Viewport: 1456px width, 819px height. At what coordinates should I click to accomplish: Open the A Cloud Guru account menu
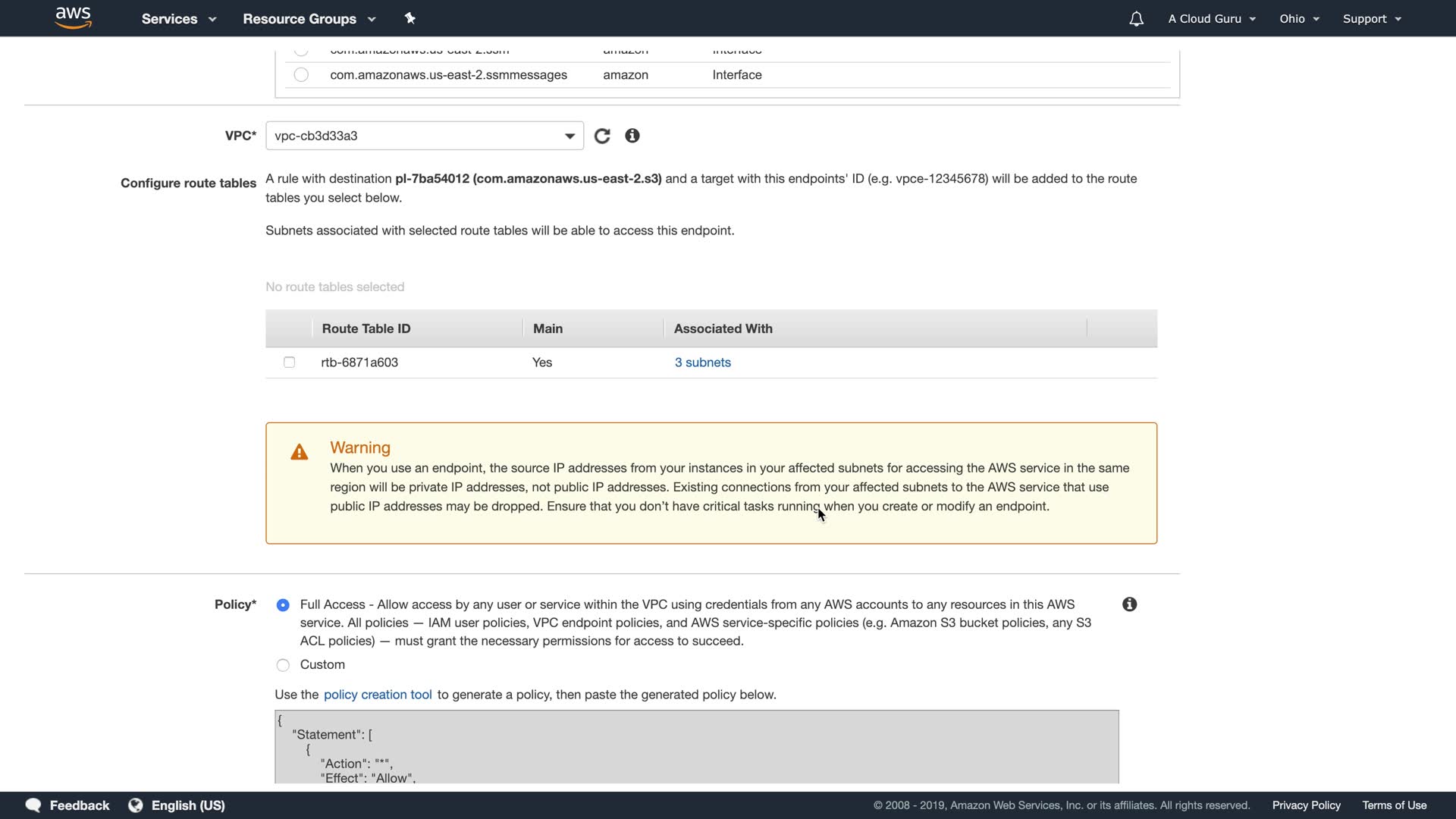pos(1211,19)
